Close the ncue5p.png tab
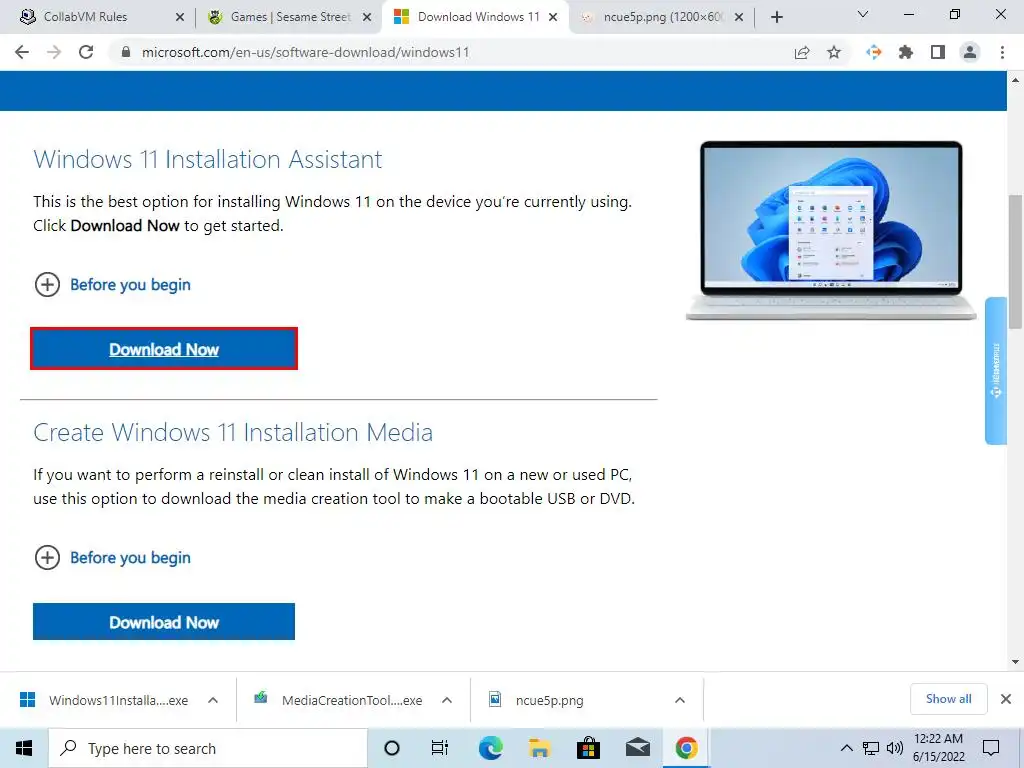The width and height of the screenshot is (1024, 768). [739, 18]
